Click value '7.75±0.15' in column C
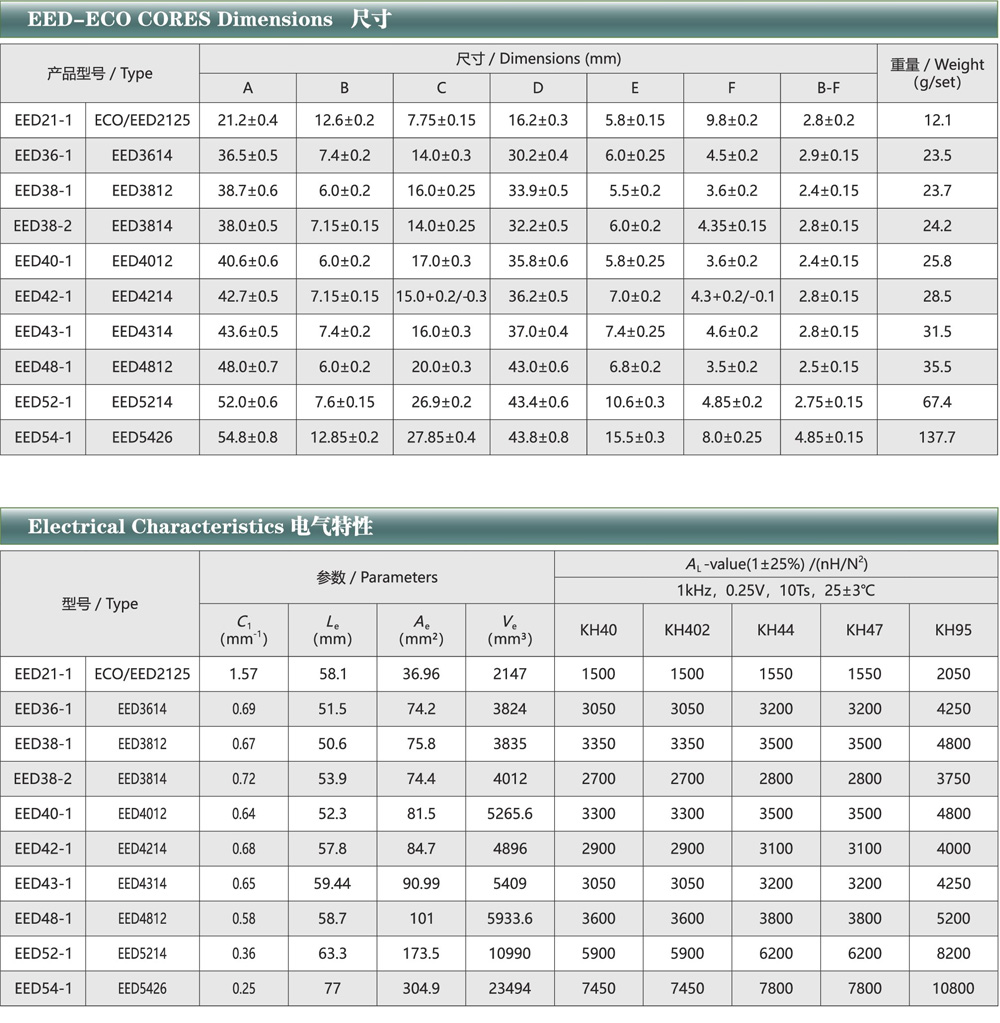 [x=442, y=120]
